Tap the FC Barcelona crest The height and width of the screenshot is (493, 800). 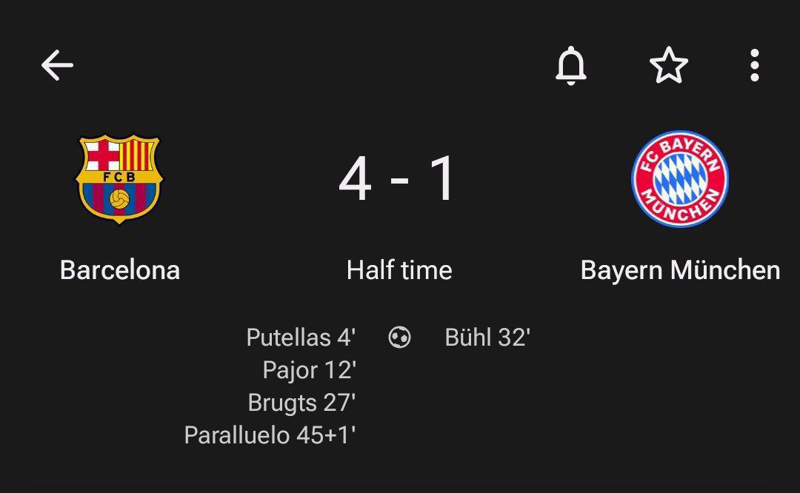pos(119,179)
